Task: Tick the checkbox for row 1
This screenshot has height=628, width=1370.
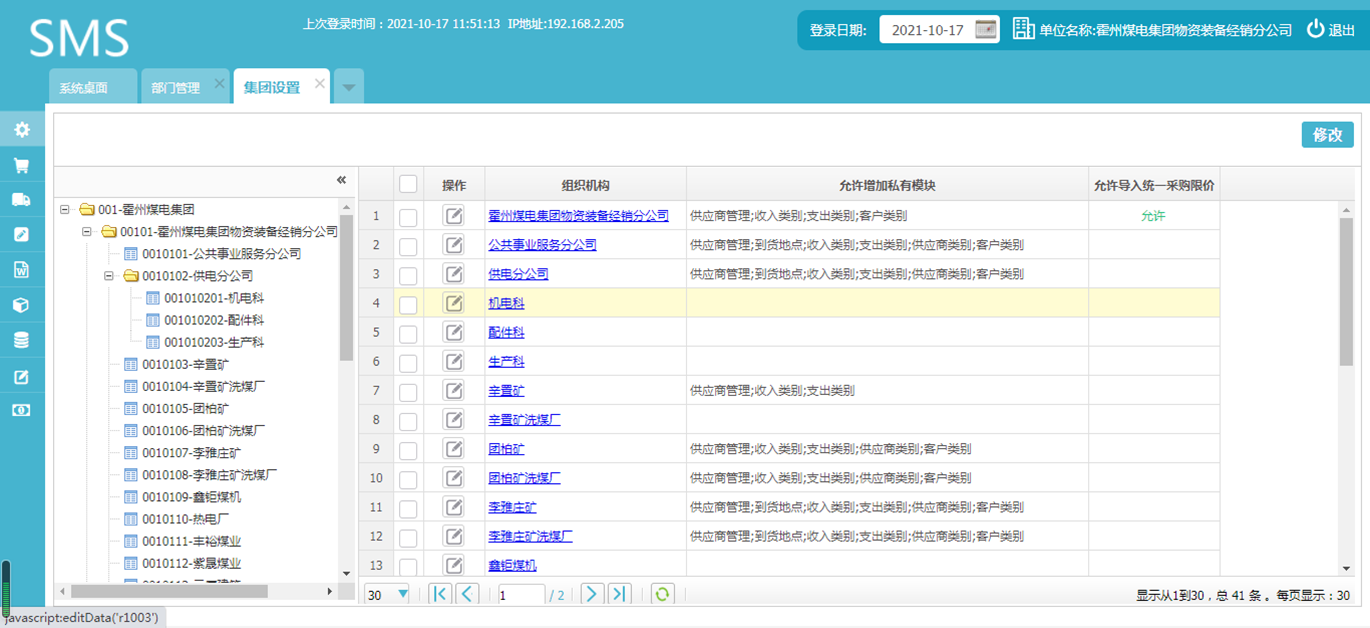Action: pos(408,216)
